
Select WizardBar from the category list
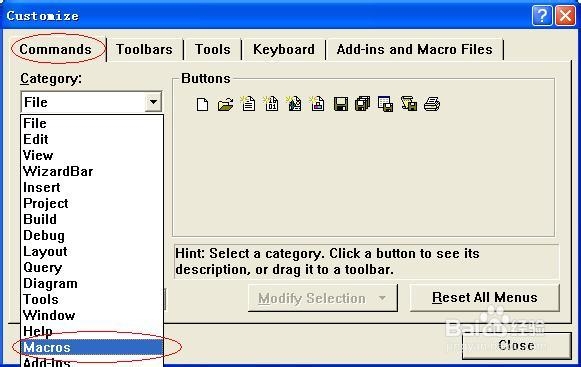click(92, 171)
